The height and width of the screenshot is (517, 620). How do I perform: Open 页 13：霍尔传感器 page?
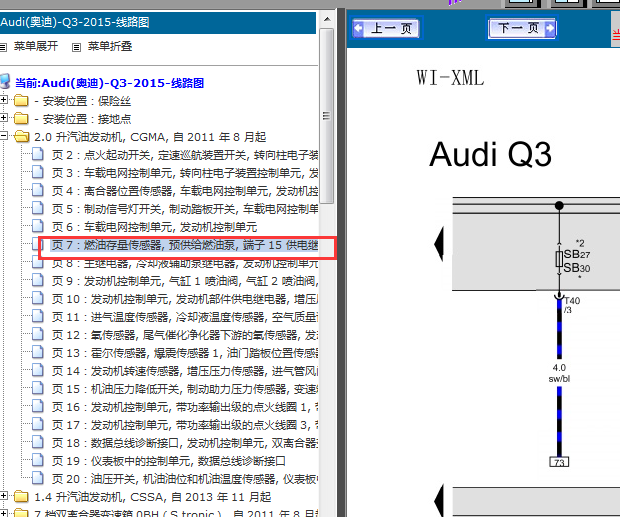(185, 353)
